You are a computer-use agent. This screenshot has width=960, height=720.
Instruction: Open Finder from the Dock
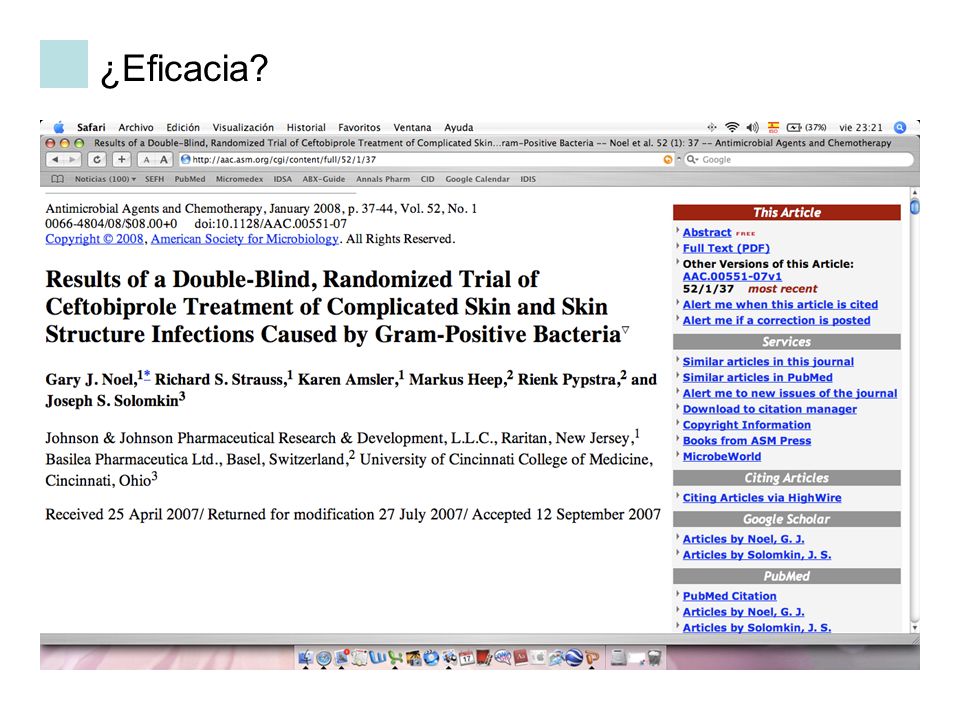[x=306, y=658]
